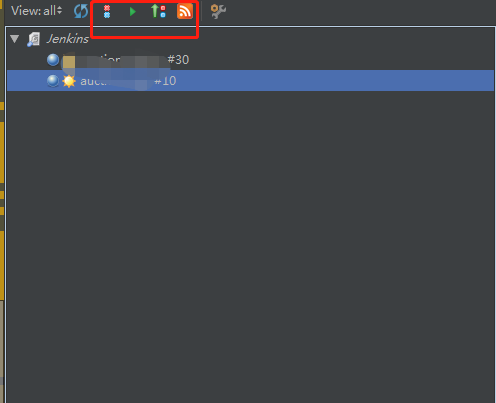Click blue status ball of job #10
Viewport: 496px width, 403px height.
coord(53,81)
